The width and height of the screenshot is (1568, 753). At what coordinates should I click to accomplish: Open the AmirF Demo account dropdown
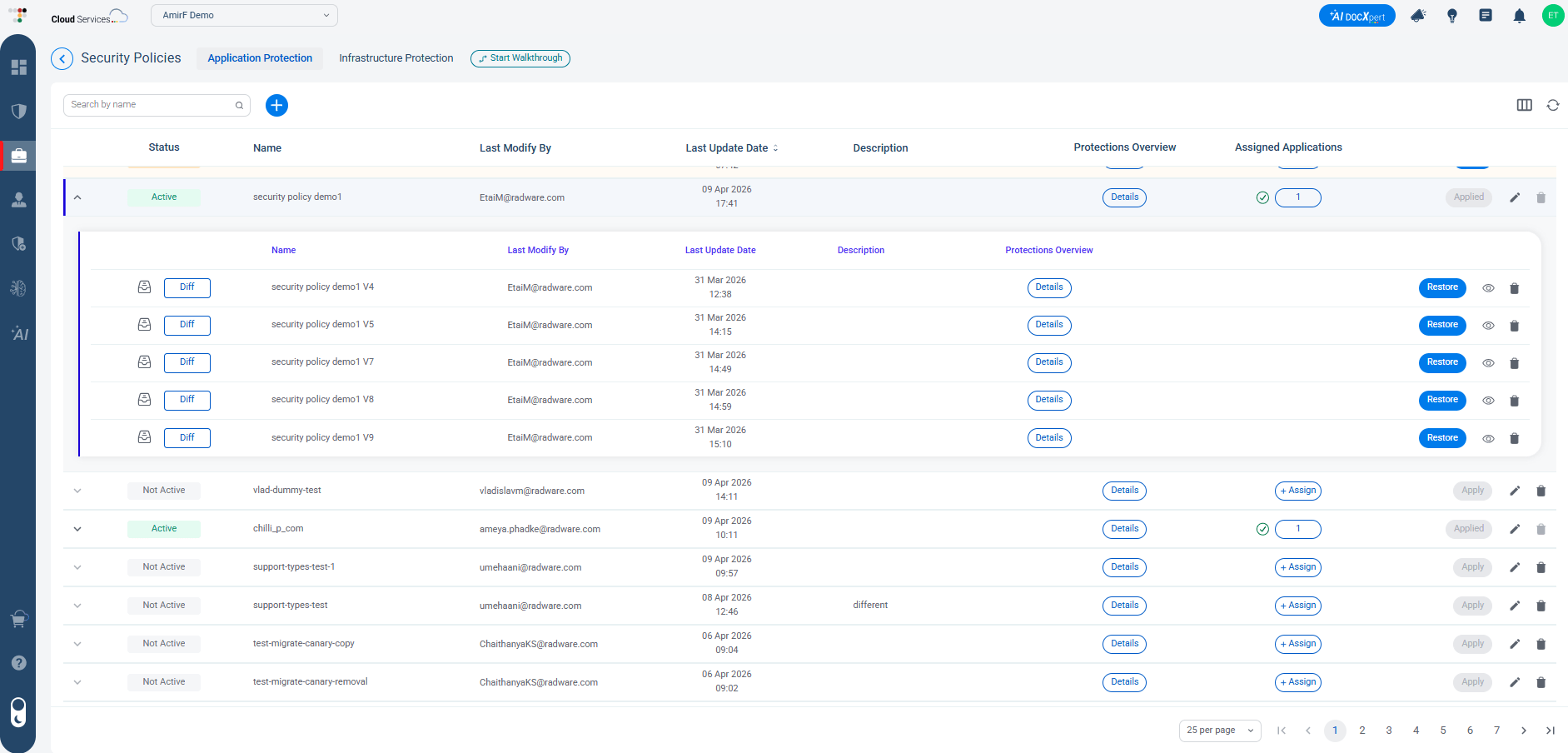pos(244,15)
